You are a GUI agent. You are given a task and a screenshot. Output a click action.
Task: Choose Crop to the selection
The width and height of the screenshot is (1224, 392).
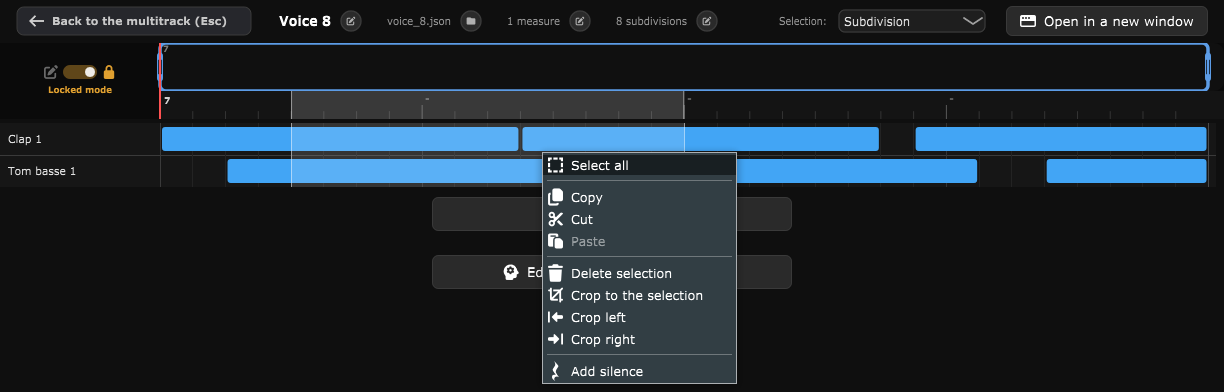(x=639, y=296)
